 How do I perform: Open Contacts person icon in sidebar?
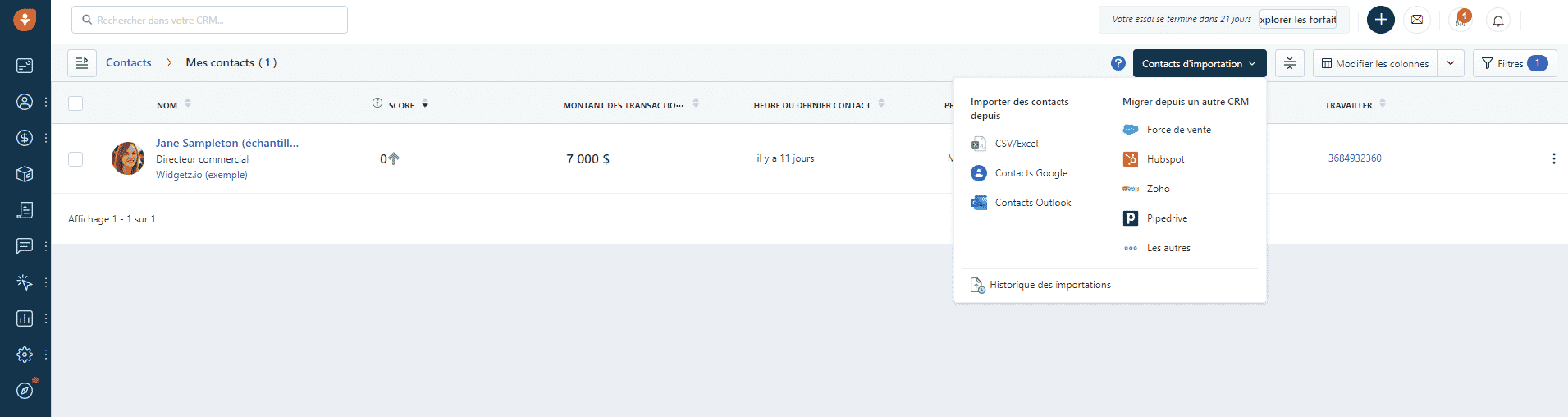(25, 102)
